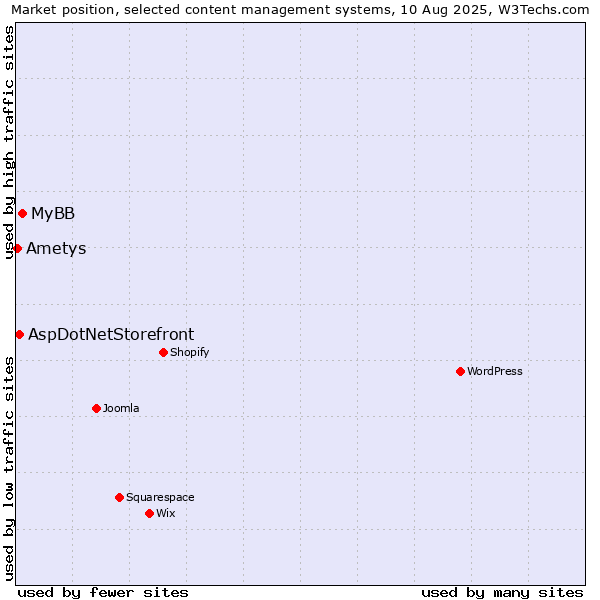Click the Joomla label text
The width and height of the screenshot is (600, 600).
(x=121, y=408)
